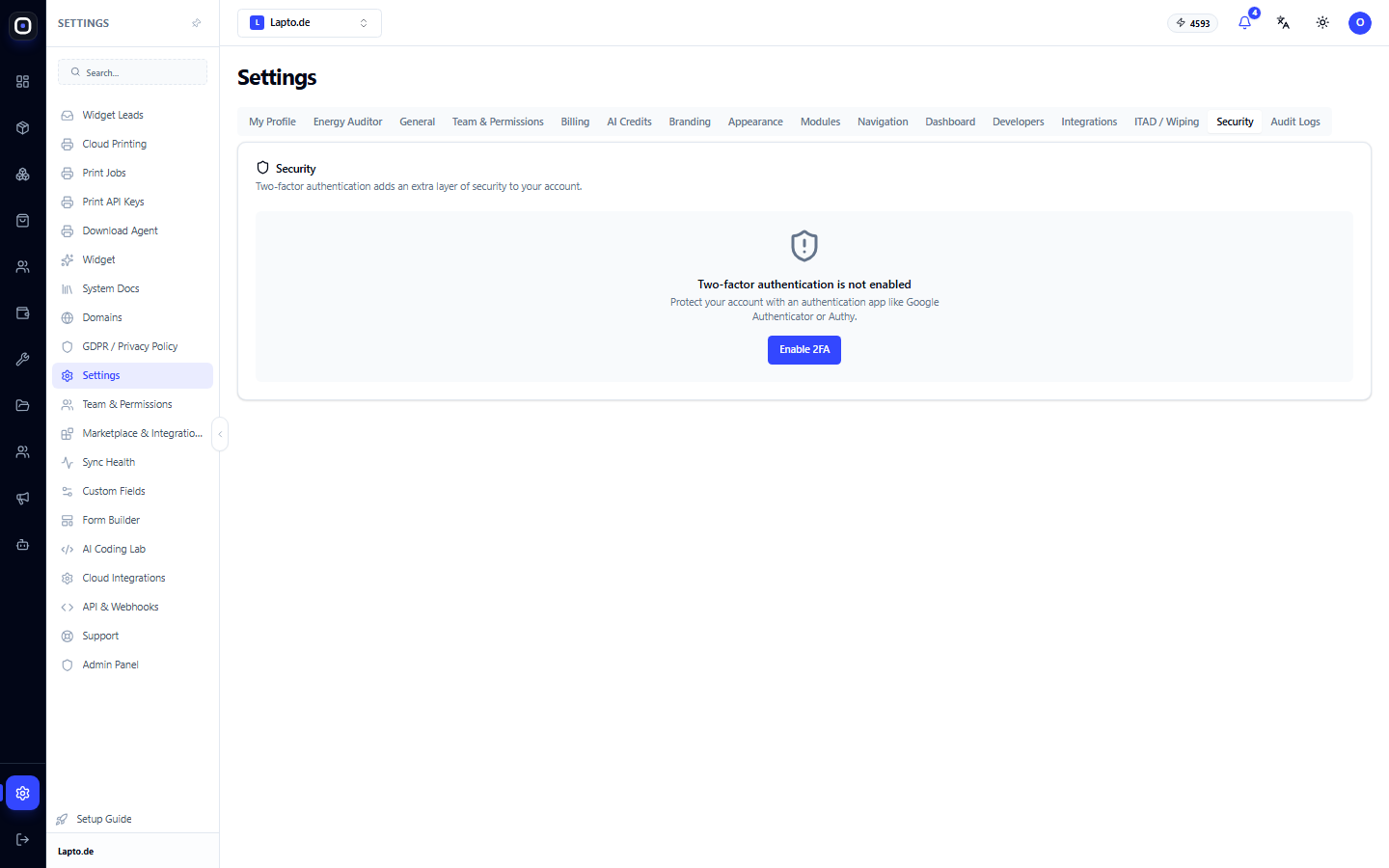
Task: Click the app logo in rail
Action: [x=23, y=26]
